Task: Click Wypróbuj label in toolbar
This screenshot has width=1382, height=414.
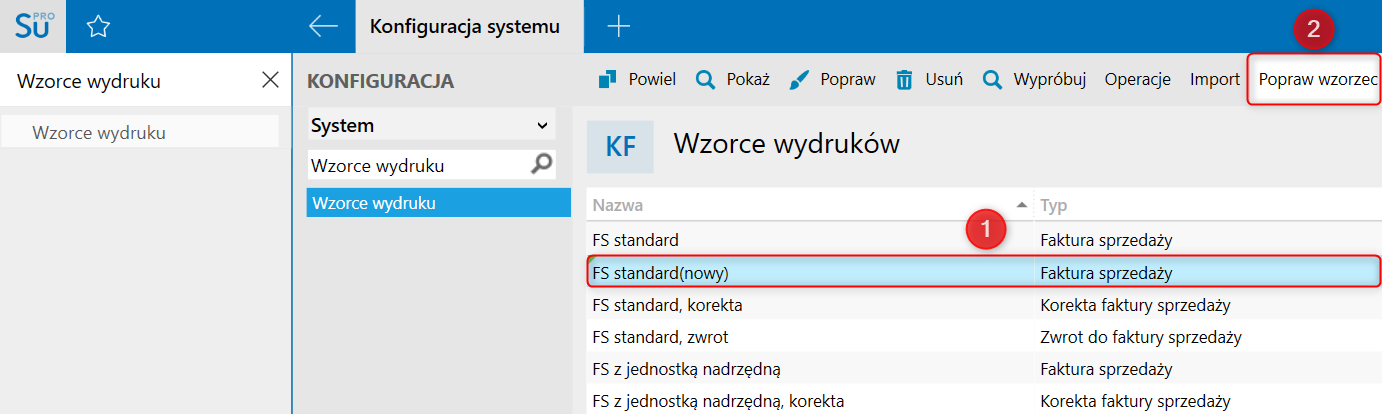Action: 1050,80
